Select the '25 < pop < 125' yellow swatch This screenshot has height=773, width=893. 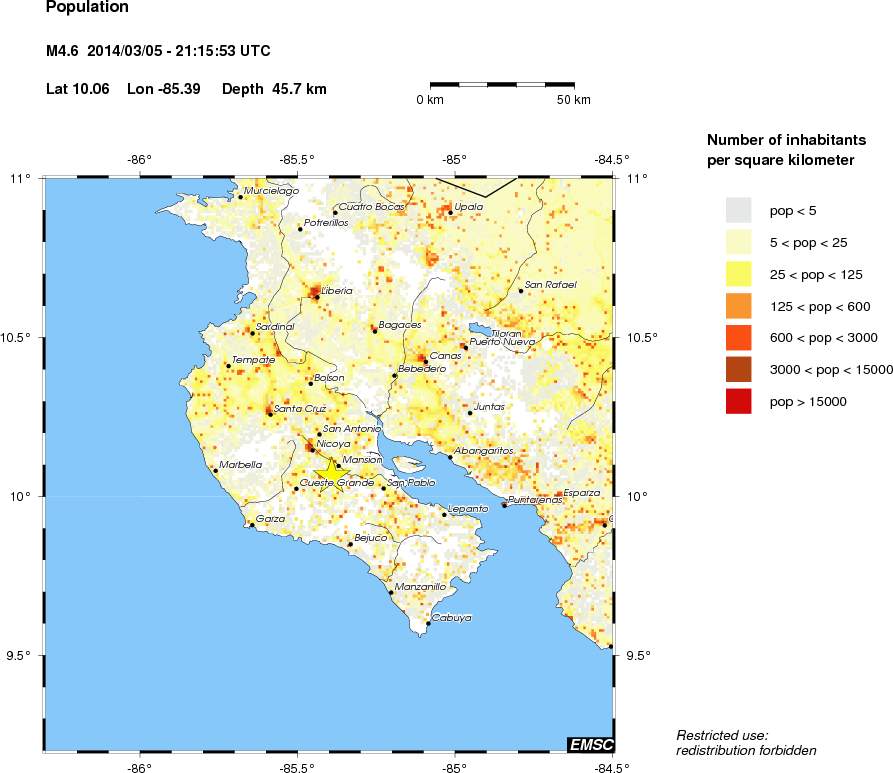738,275
